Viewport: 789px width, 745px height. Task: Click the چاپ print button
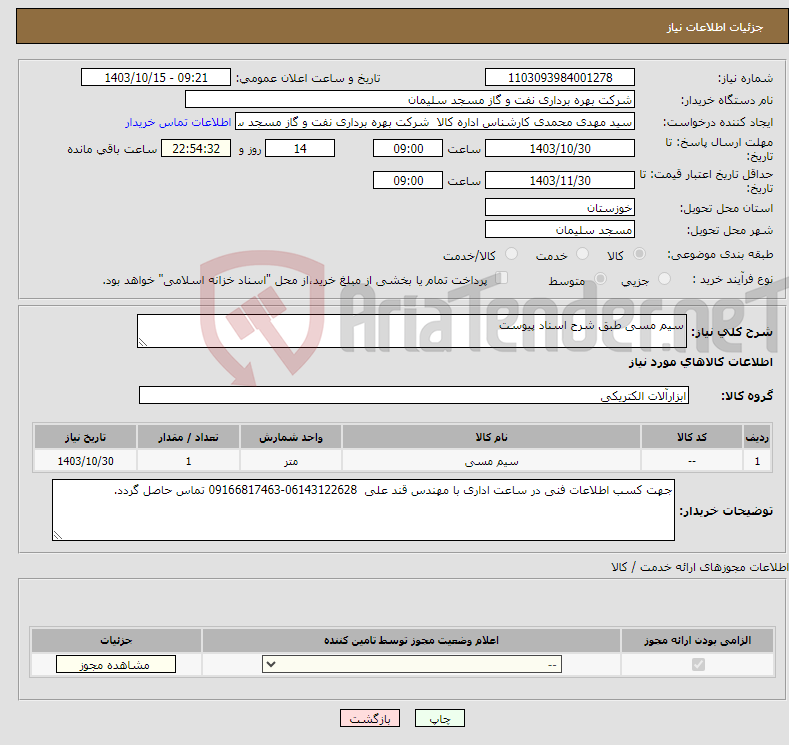(x=440, y=718)
